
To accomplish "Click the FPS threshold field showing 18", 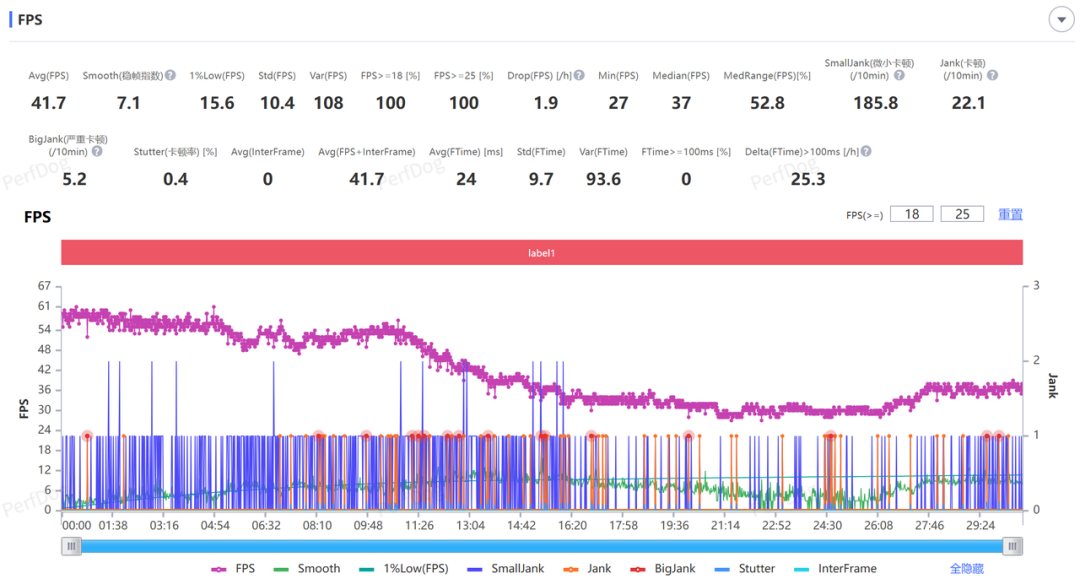I will click(911, 214).
